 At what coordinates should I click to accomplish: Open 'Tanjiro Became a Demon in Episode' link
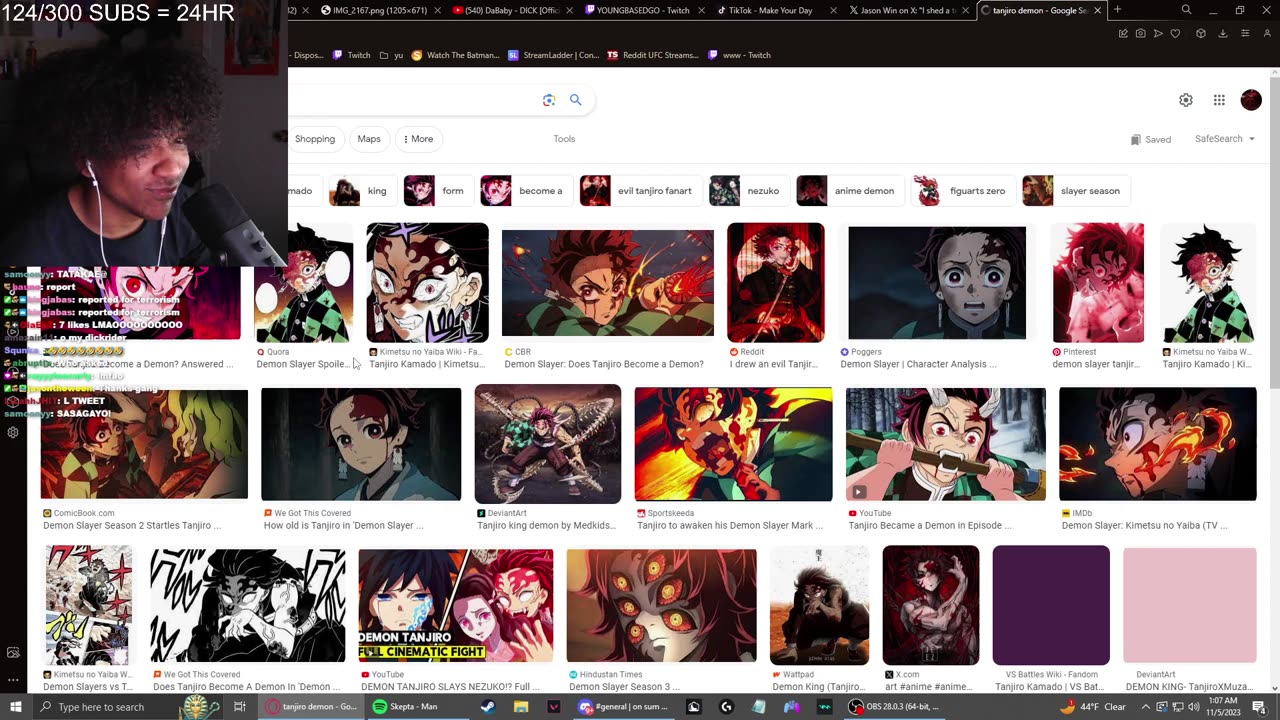click(930, 526)
